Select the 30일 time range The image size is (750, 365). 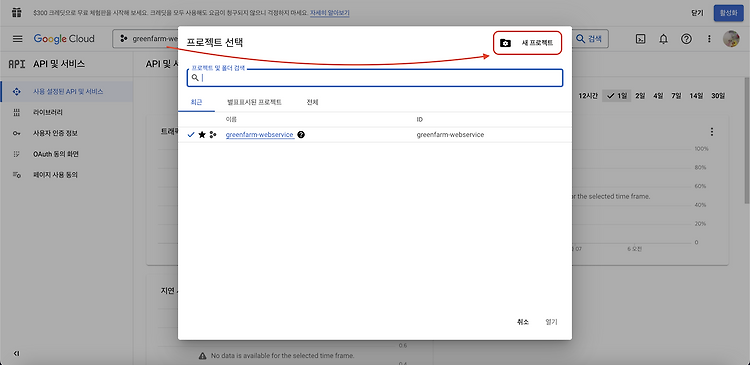pyautogui.click(x=718, y=96)
